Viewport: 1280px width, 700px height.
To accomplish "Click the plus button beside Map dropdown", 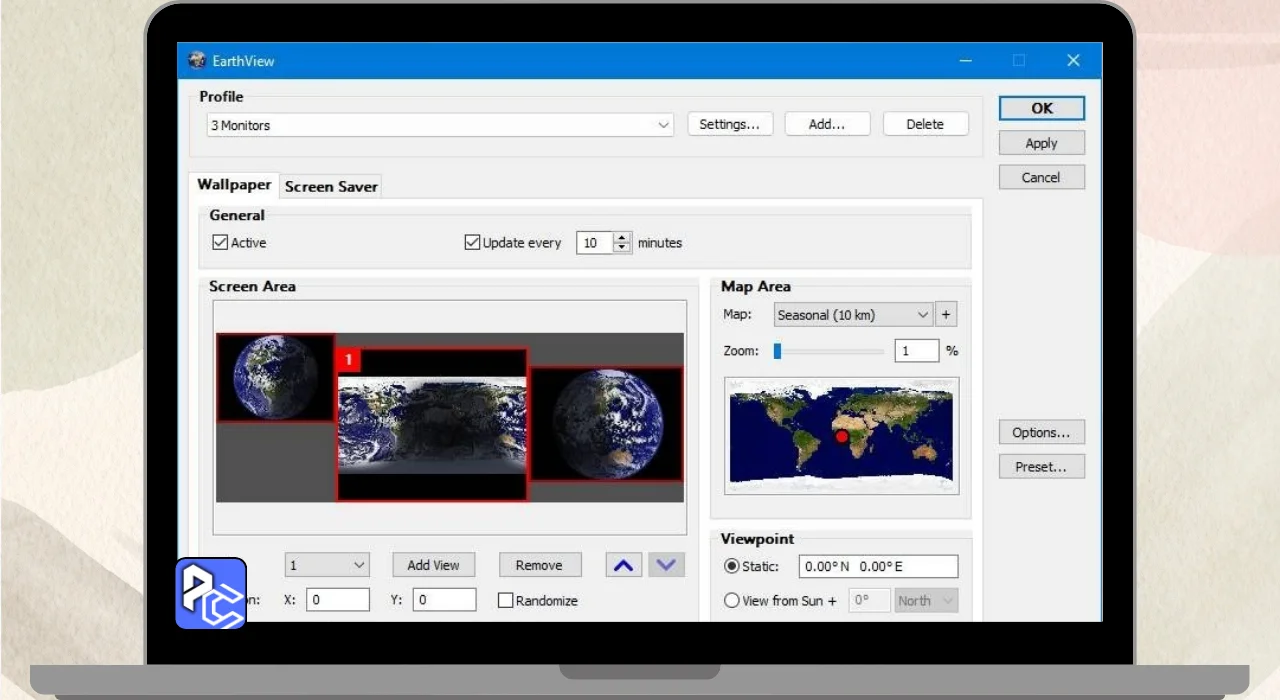I will 946,315.
